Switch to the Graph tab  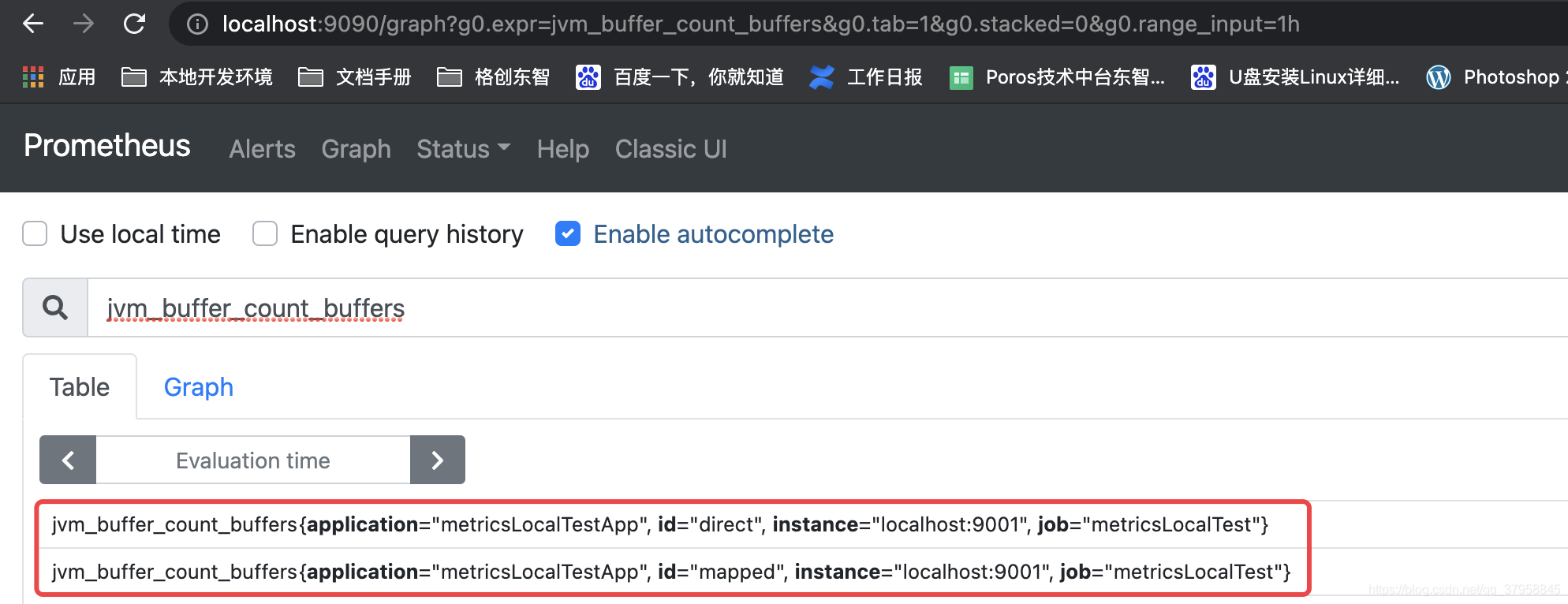pyautogui.click(x=199, y=387)
